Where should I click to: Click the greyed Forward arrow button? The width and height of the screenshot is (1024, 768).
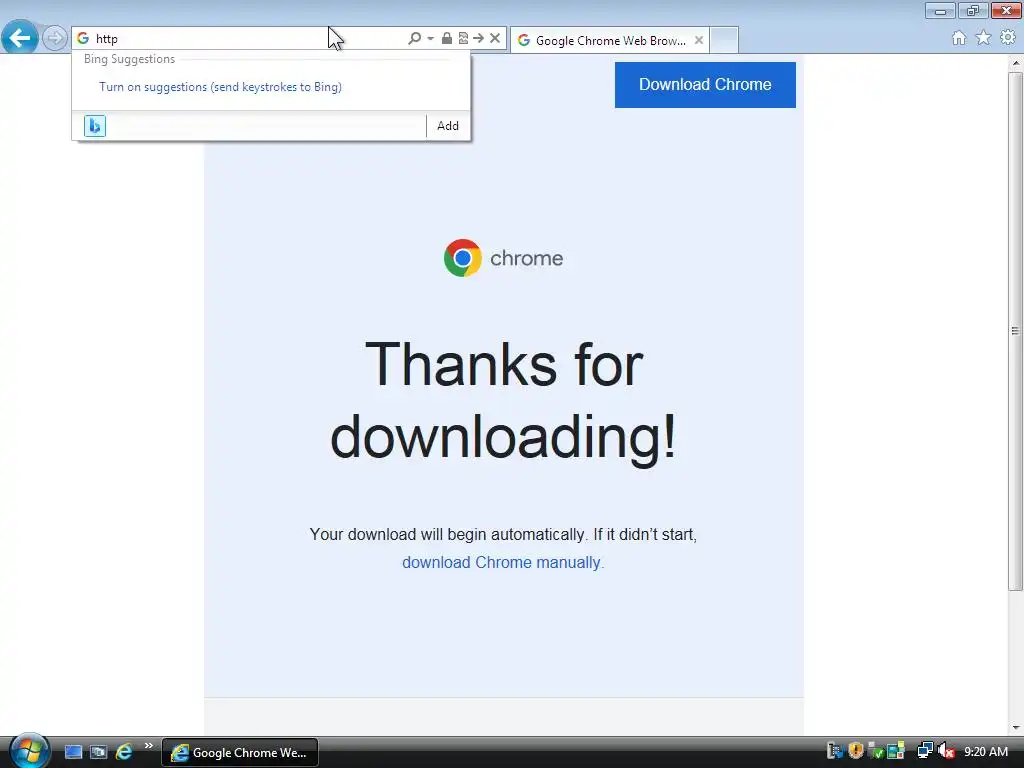55,38
